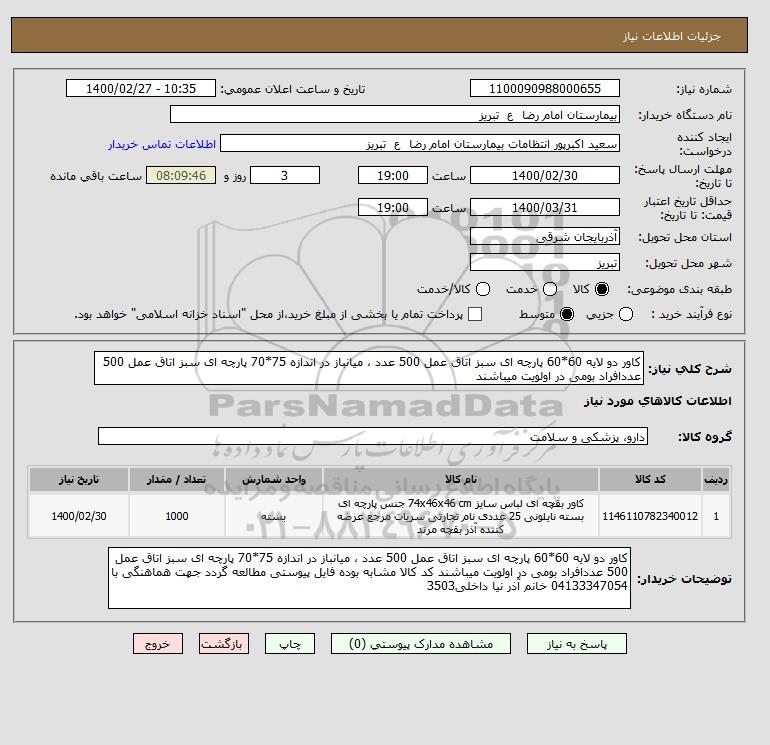Image resolution: width=770 pixels, height=745 pixels.
Task: Click the unit cell بسته
Action: tap(274, 516)
